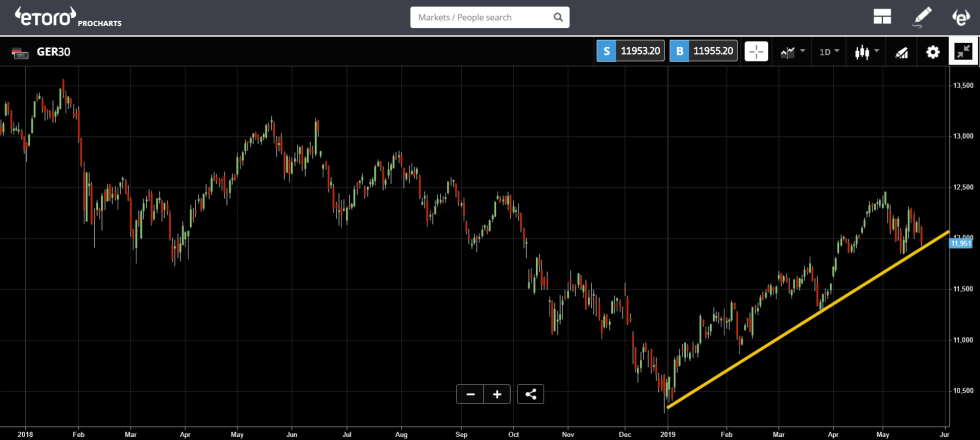Image resolution: width=980 pixels, height=440 pixels.
Task: Open the candlestick chart type dropdown
Action: [866, 52]
